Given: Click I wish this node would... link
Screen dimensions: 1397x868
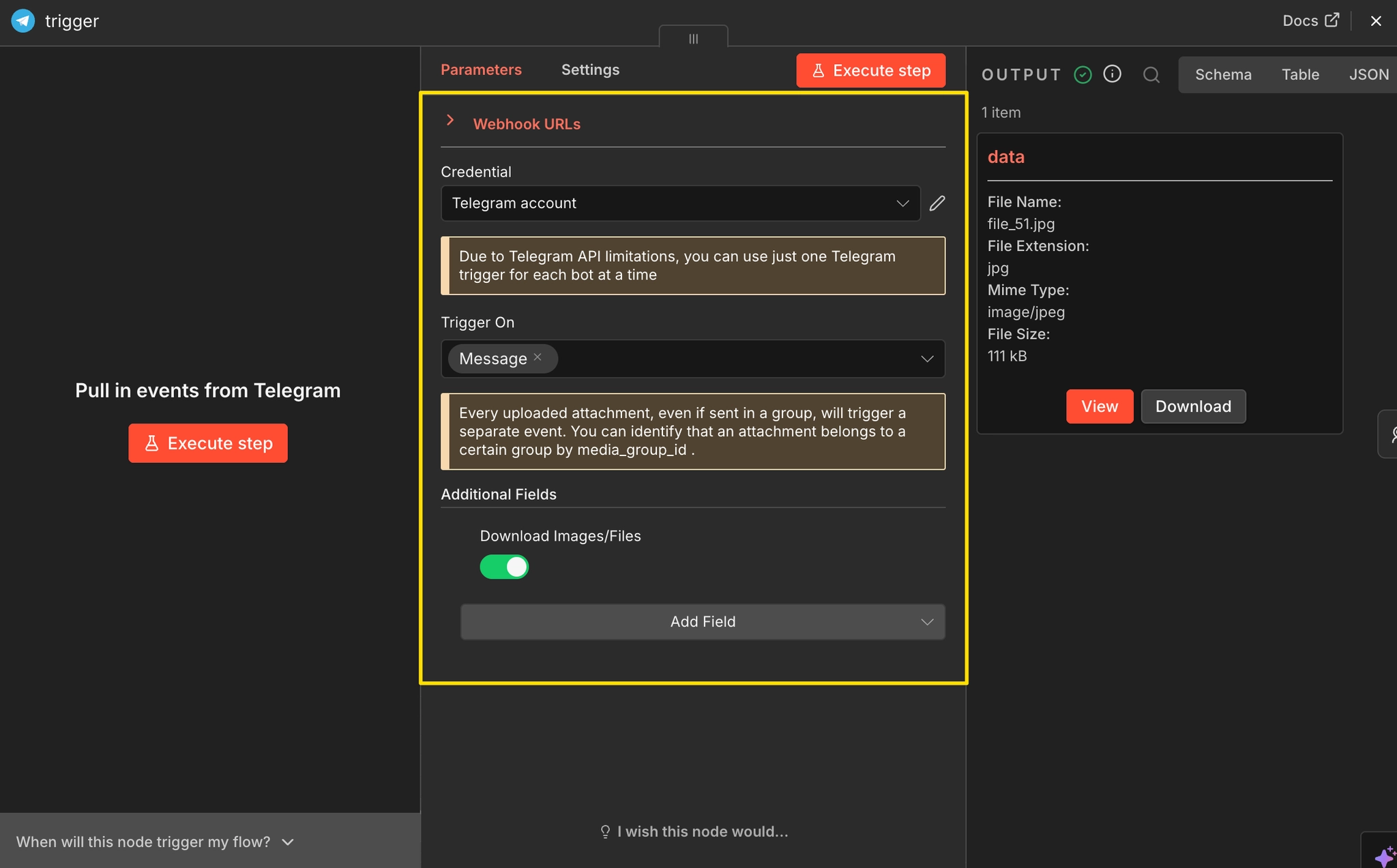Looking at the screenshot, I should point(694,832).
